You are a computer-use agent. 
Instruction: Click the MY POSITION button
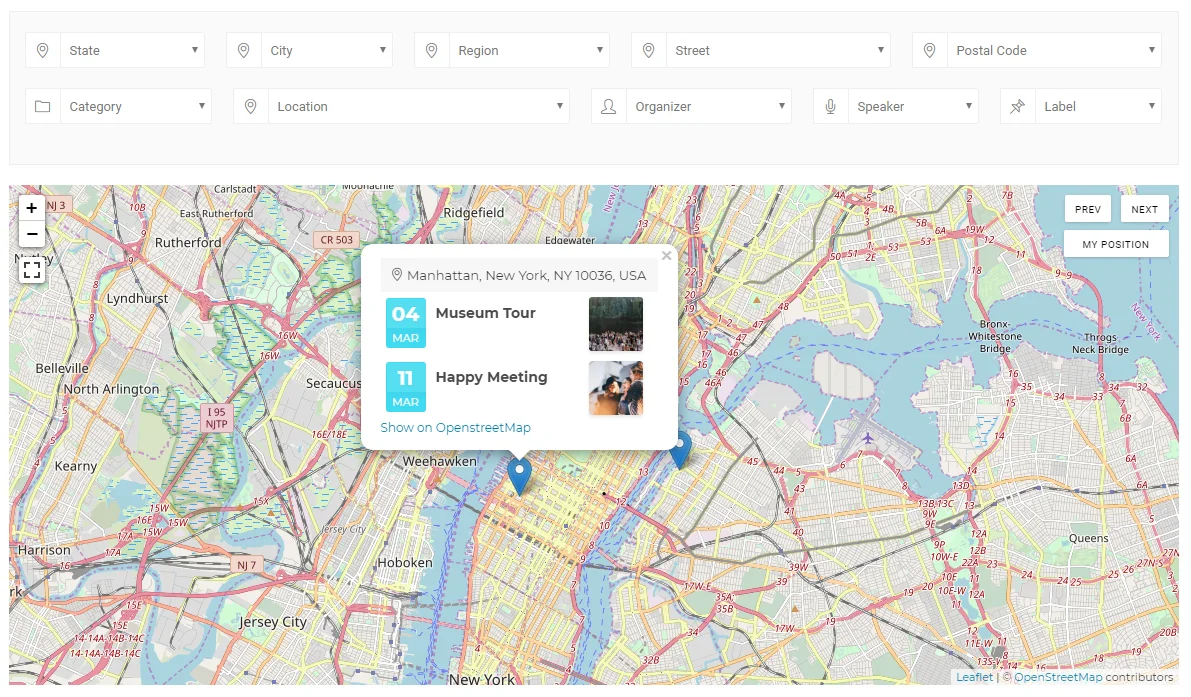(1115, 244)
